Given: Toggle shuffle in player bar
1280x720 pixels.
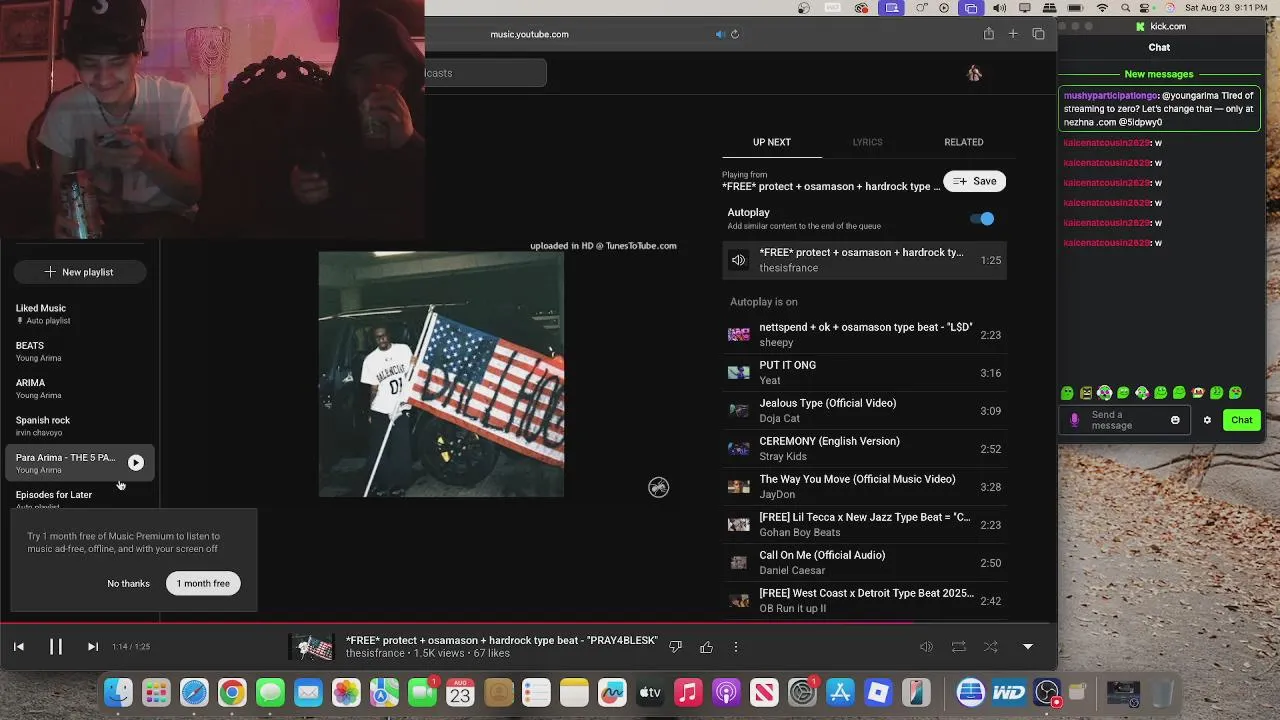Looking at the screenshot, I should 991,647.
